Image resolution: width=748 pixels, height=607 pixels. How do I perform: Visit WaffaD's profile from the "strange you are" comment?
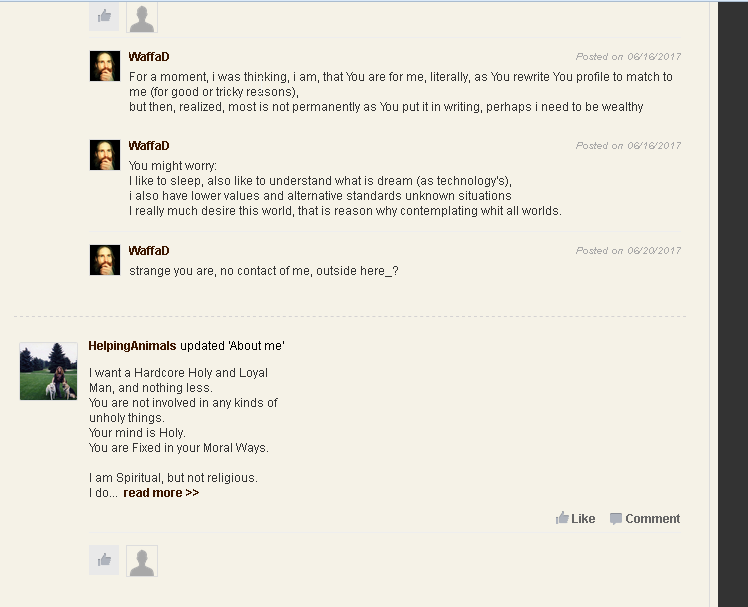149,251
